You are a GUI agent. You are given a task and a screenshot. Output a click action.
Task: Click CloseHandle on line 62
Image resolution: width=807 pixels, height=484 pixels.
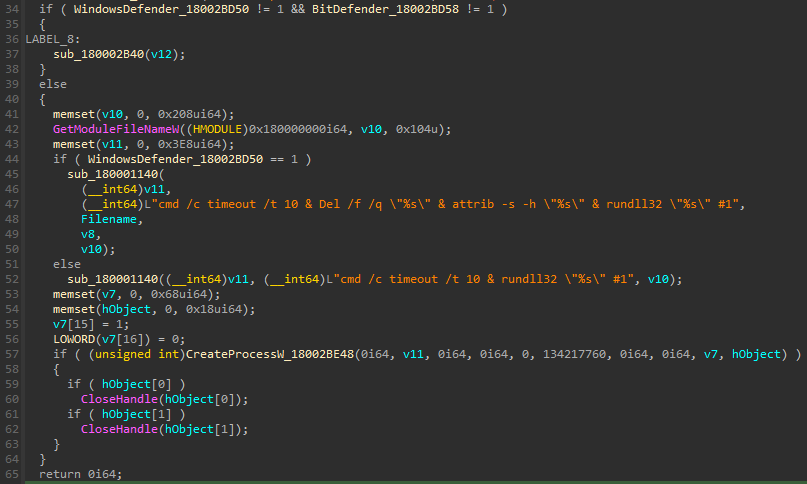click(x=119, y=429)
